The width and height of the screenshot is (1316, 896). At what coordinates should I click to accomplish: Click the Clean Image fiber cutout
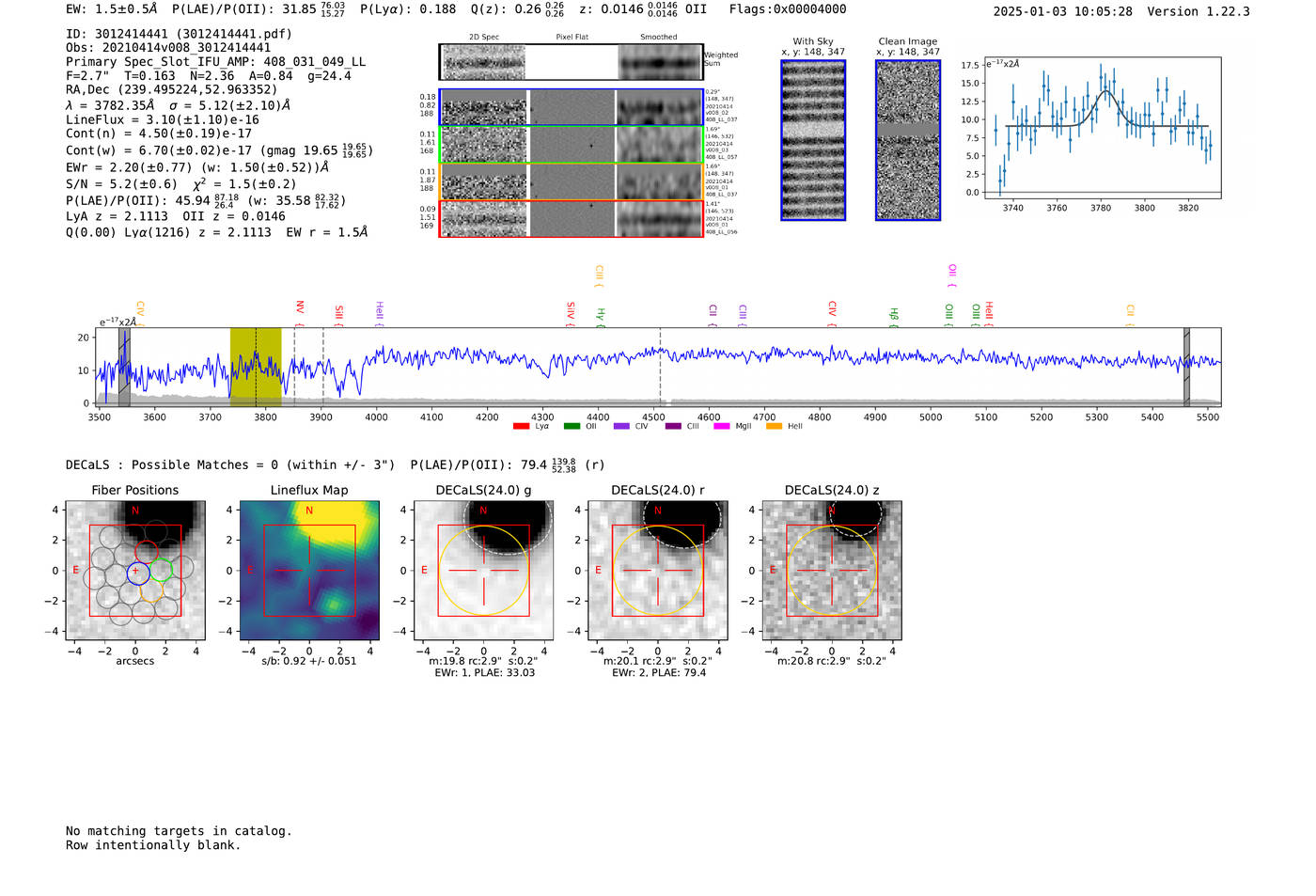point(908,140)
